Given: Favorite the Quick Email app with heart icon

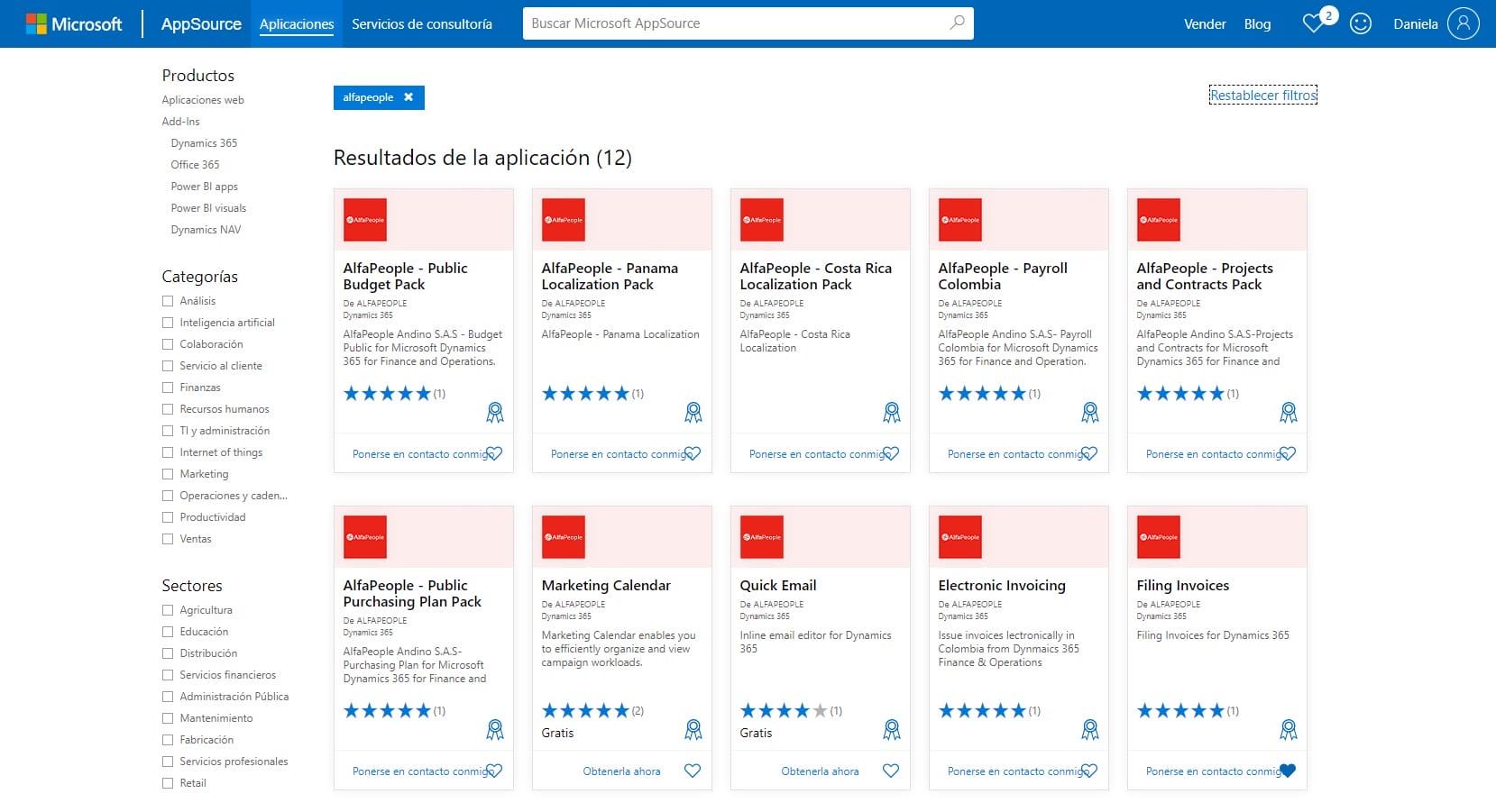Looking at the screenshot, I should 890,771.
